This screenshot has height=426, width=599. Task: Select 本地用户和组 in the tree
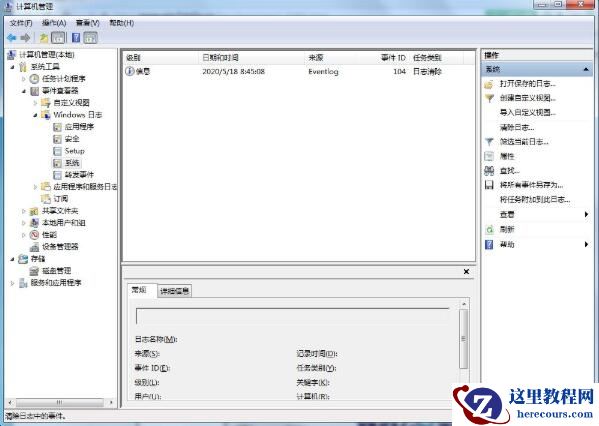pos(63,222)
